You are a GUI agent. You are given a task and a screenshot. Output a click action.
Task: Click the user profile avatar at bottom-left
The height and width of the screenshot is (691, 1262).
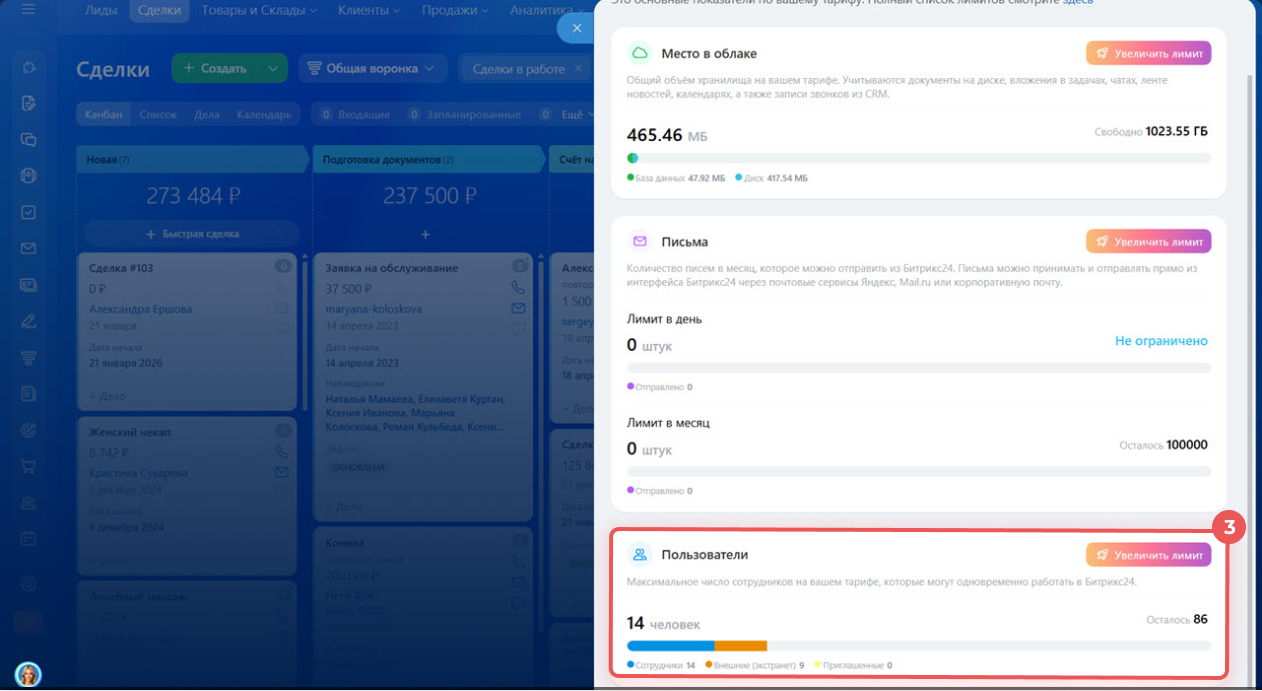coord(28,674)
